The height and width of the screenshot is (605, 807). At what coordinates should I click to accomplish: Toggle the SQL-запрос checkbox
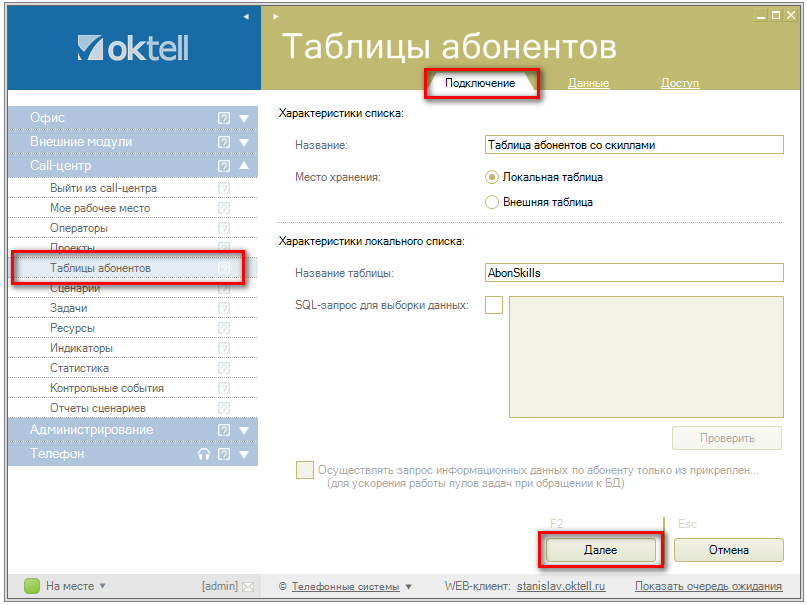(x=494, y=305)
